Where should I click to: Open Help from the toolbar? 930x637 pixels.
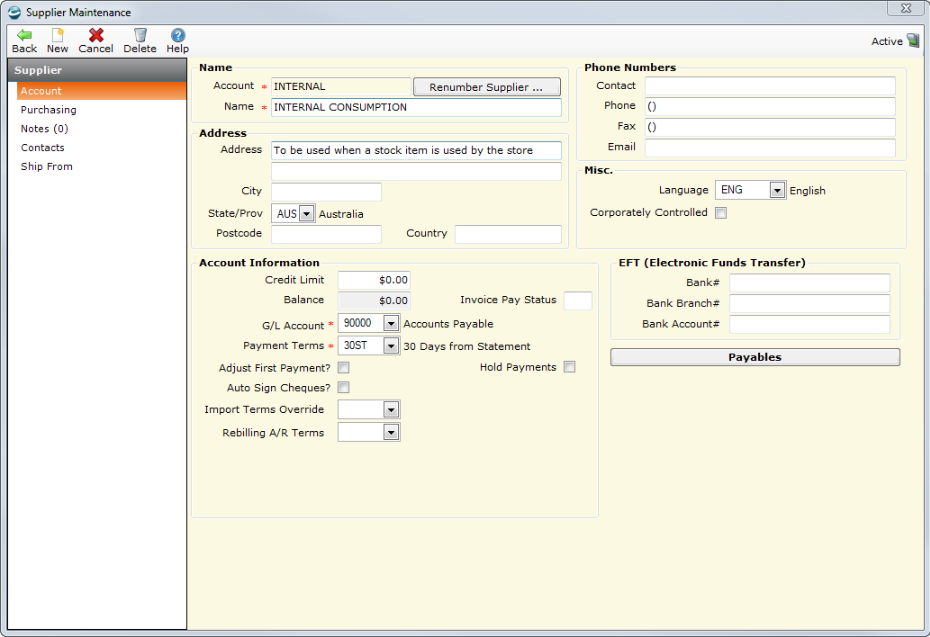pos(178,35)
